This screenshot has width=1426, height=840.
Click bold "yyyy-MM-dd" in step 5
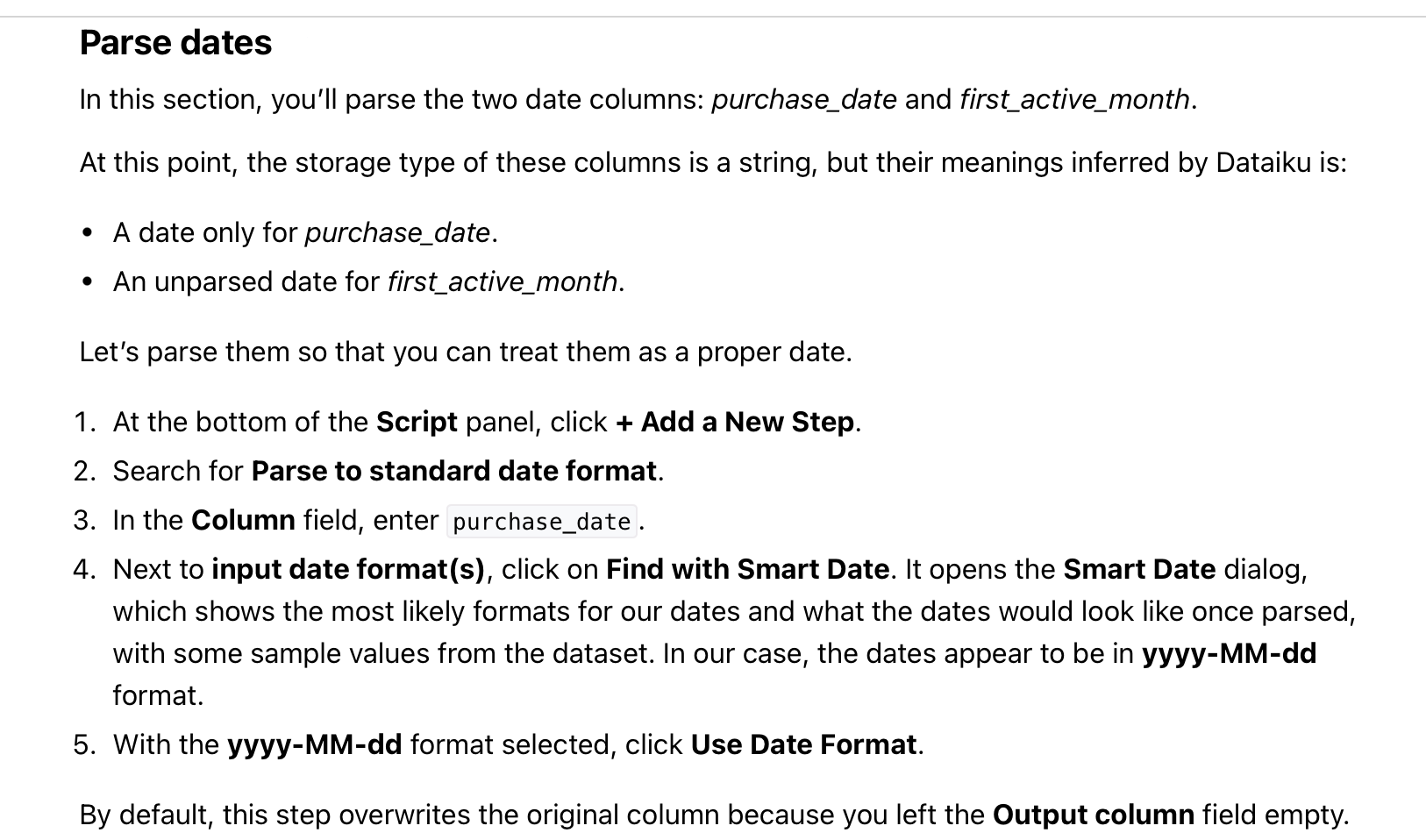coord(314,744)
